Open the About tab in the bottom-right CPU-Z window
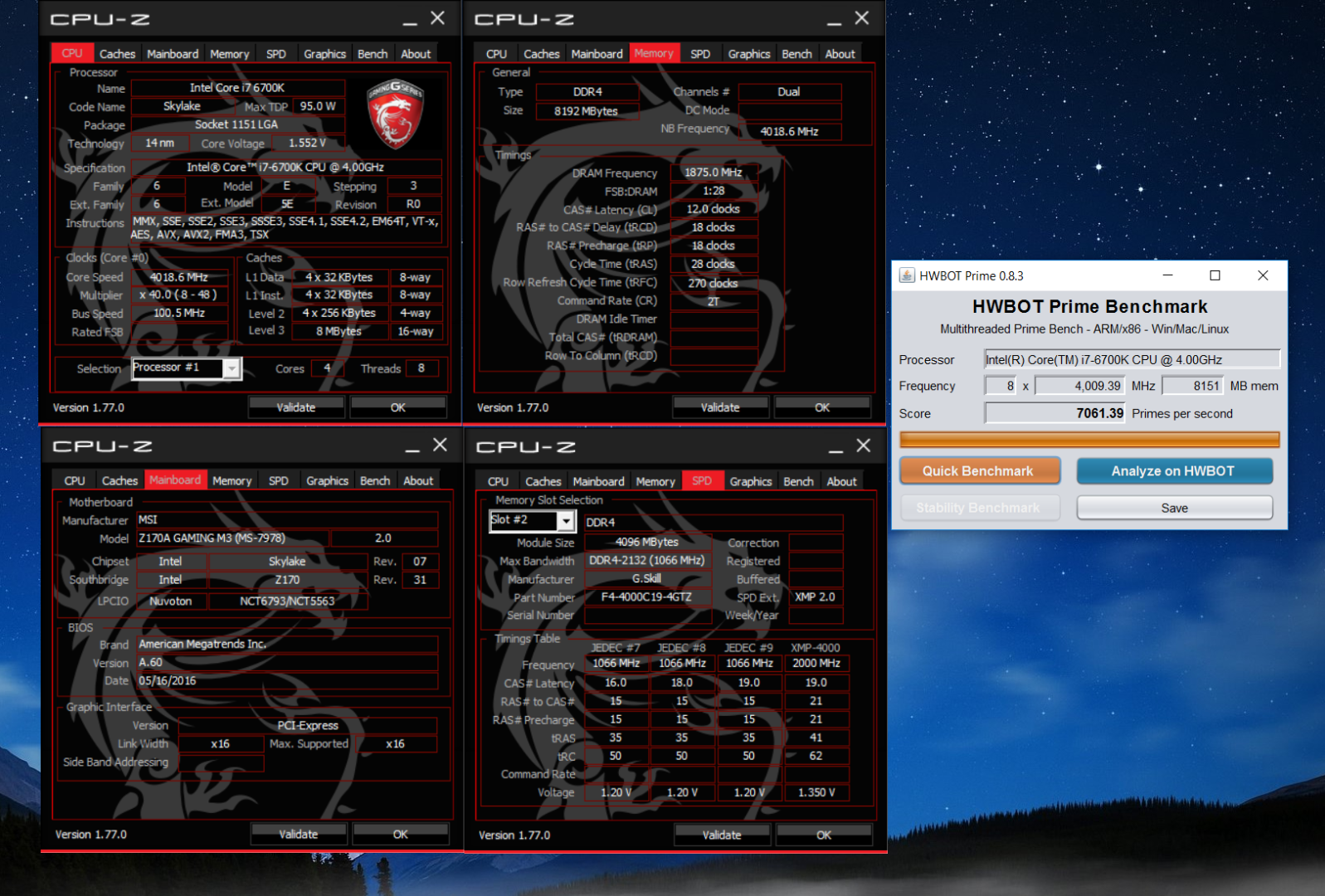This screenshot has width=1325, height=896. 841,482
